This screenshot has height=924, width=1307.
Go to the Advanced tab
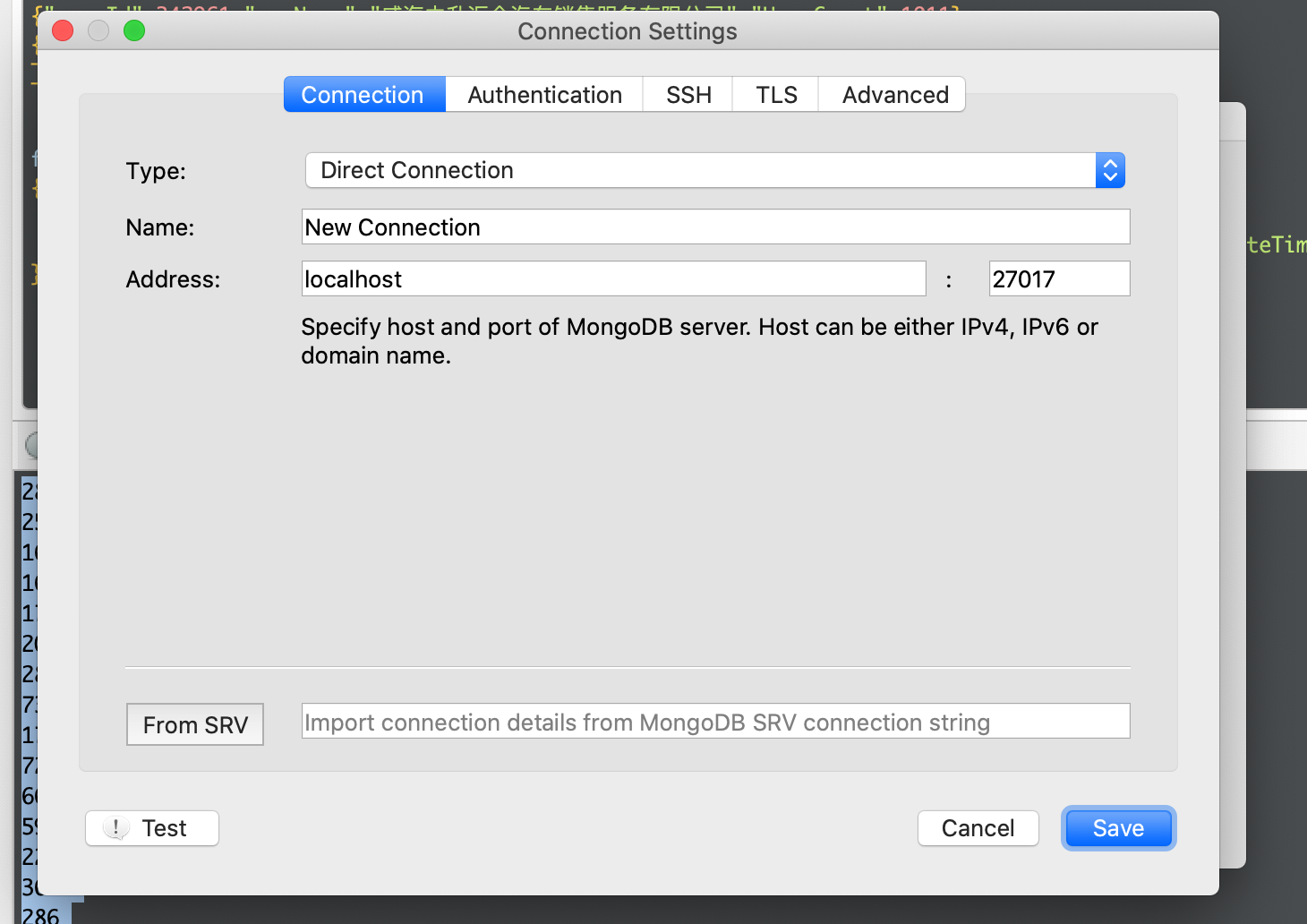894,95
